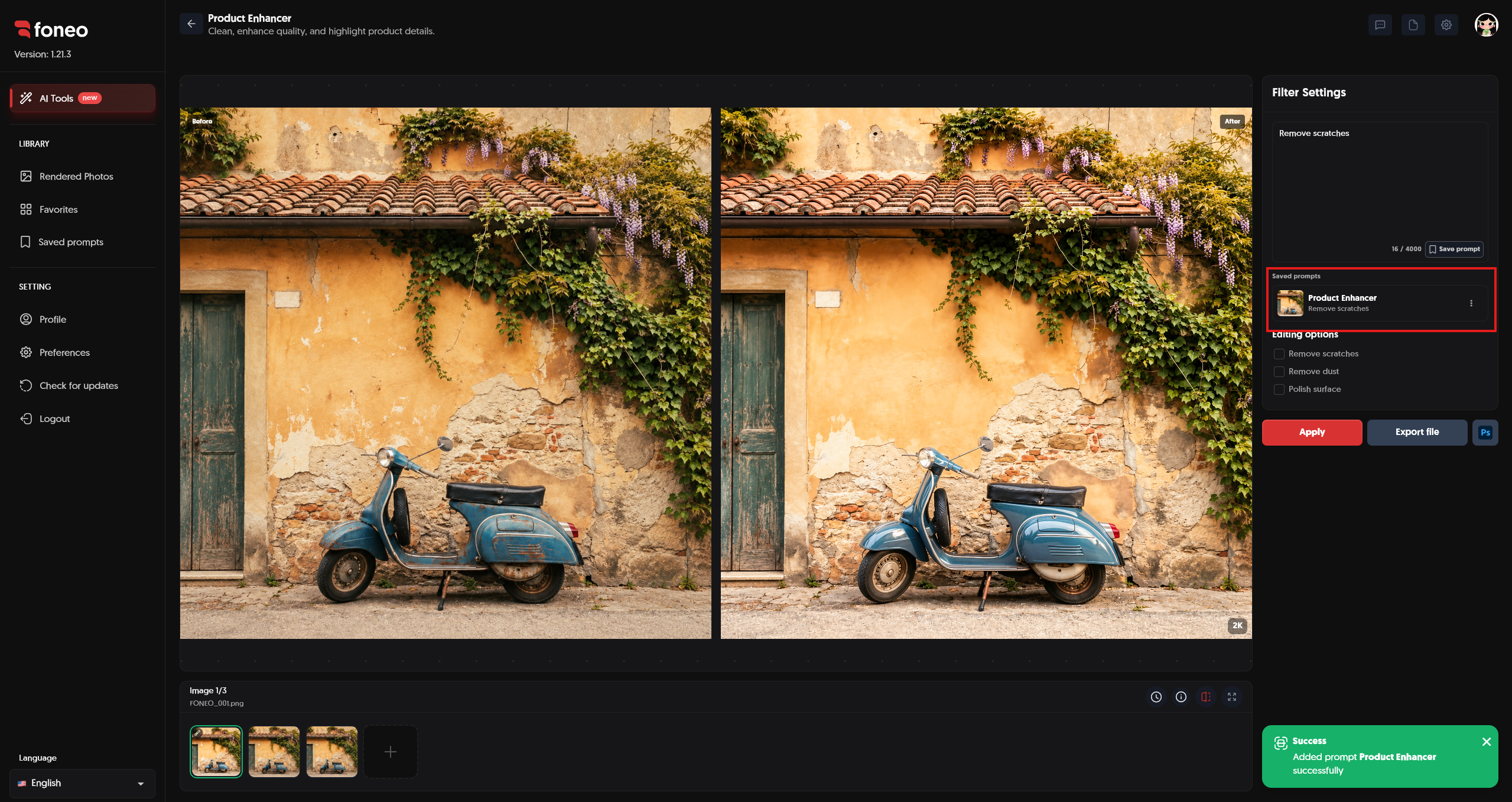
Task: Enable the Remove dust checkbox
Action: click(1279, 371)
